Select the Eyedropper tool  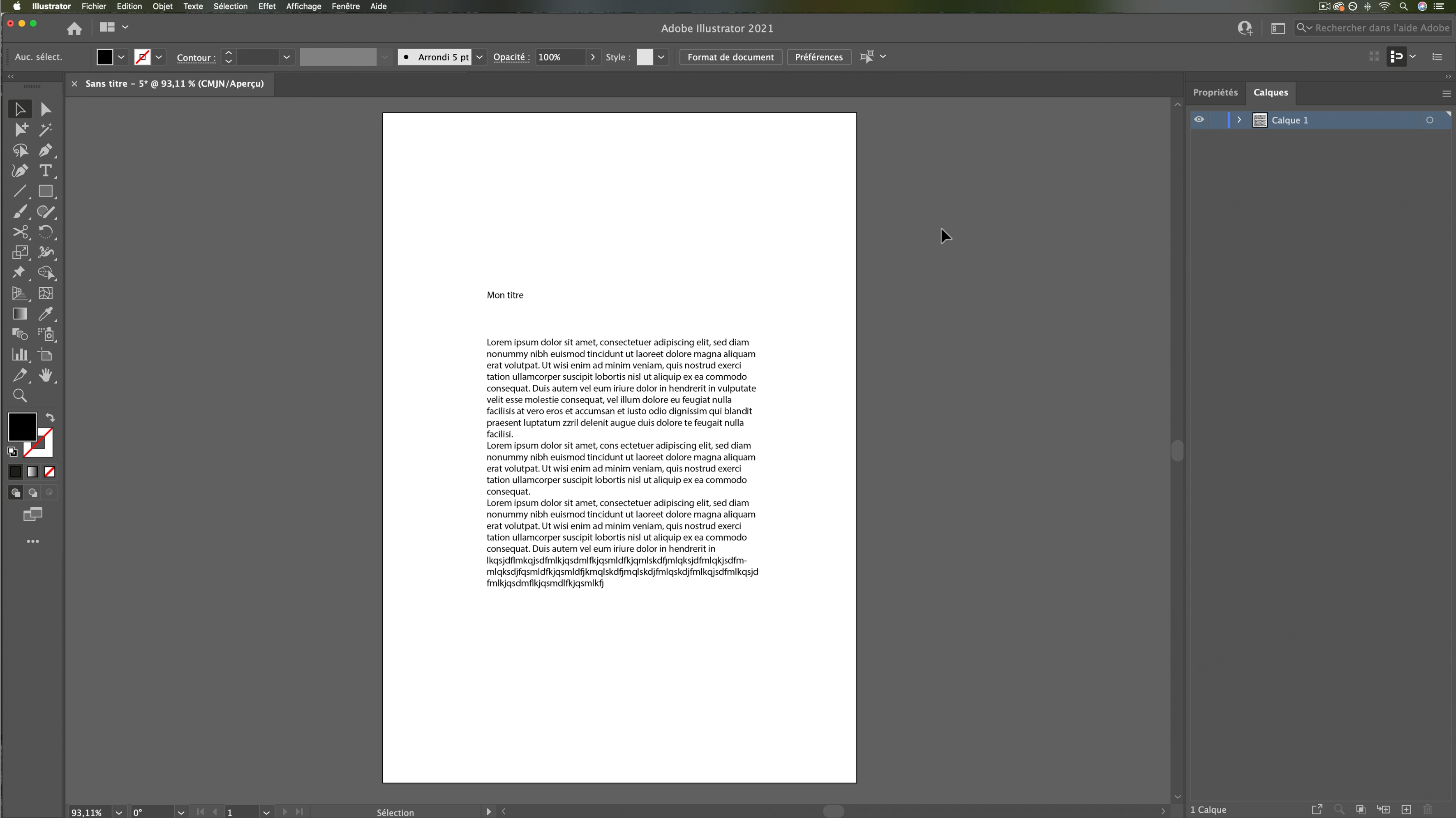(46, 314)
